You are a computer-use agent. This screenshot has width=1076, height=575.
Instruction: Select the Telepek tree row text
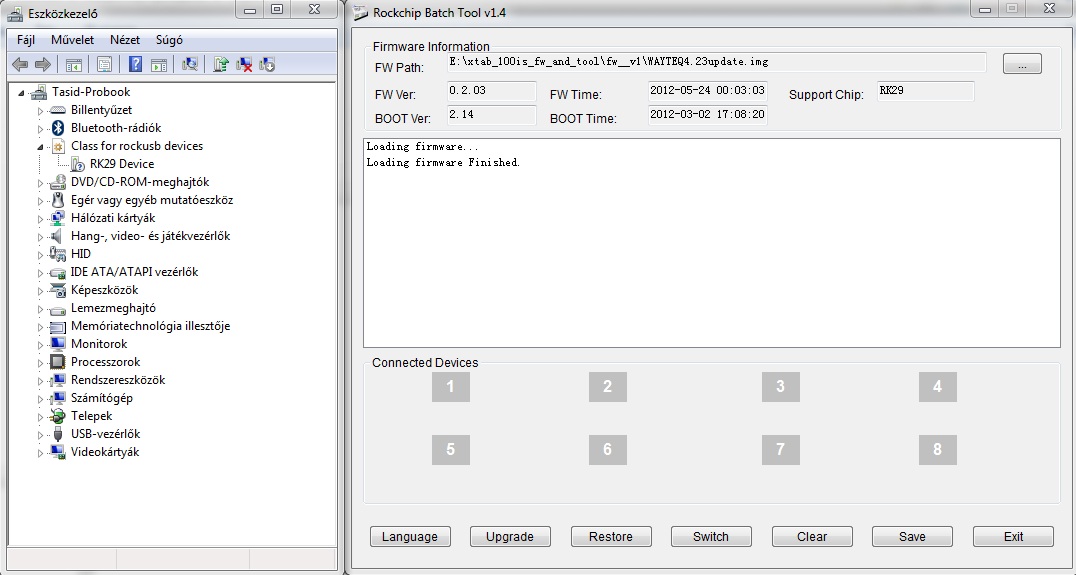click(91, 416)
